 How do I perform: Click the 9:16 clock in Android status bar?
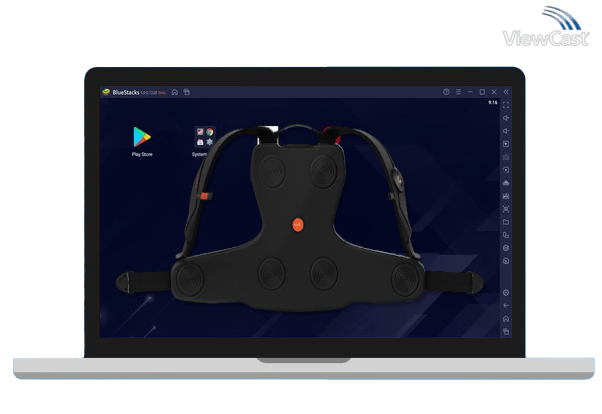click(x=493, y=103)
